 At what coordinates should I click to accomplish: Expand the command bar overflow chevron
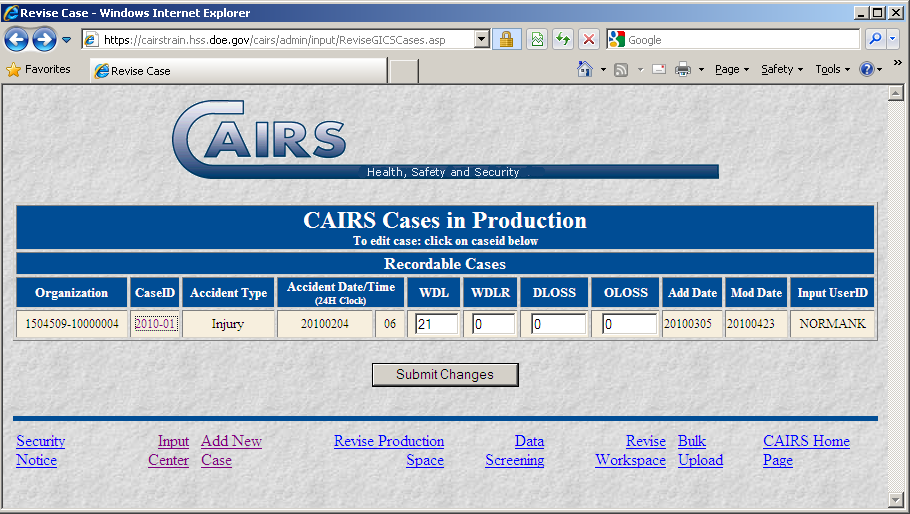897,63
